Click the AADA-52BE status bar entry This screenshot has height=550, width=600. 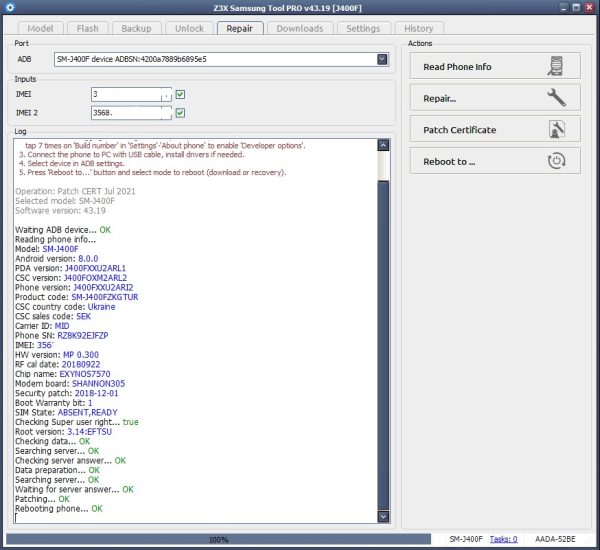click(555, 539)
